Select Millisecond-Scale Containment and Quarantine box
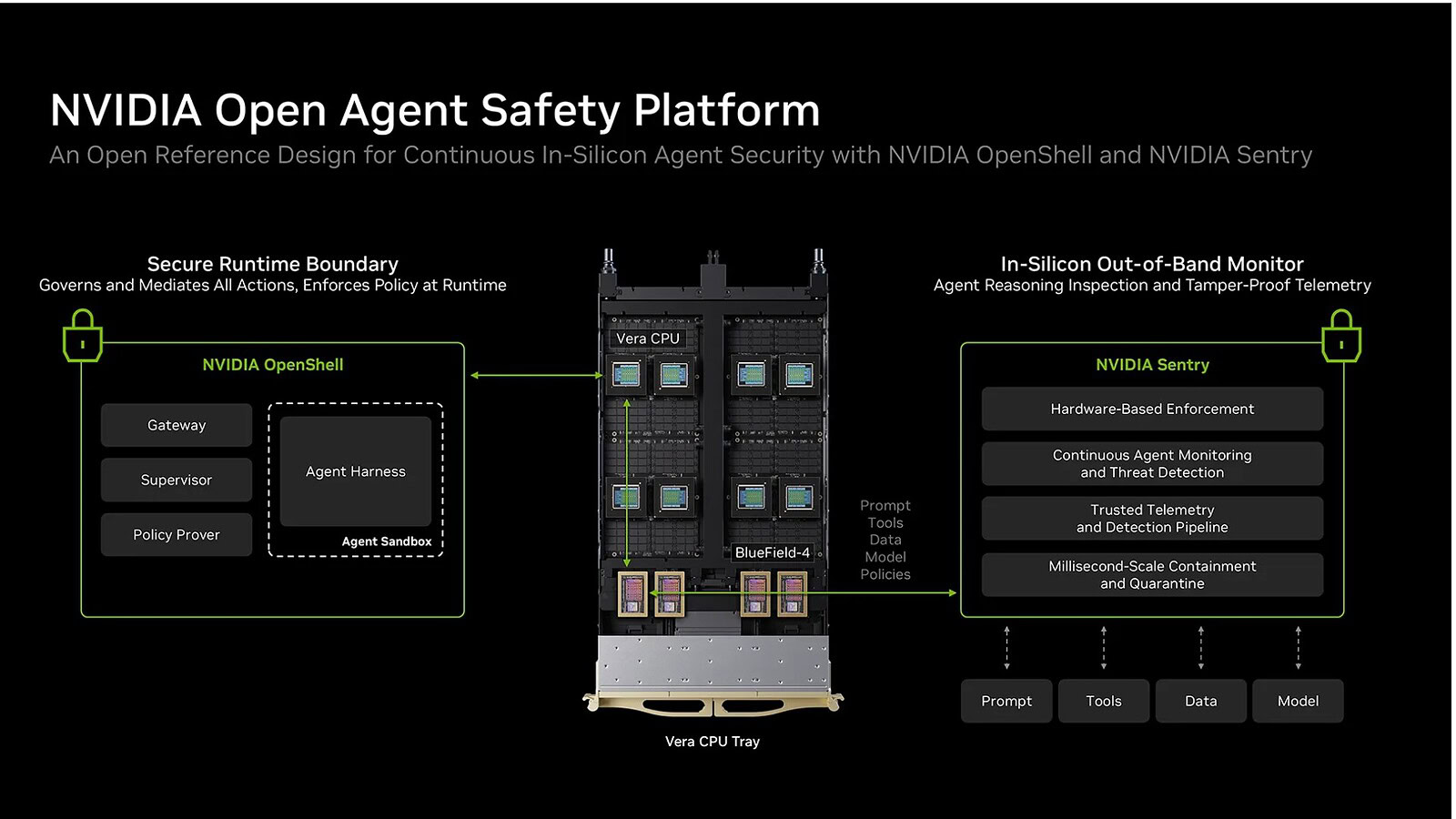Image resolution: width=1456 pixels, height=819 pixels. 1152,574
